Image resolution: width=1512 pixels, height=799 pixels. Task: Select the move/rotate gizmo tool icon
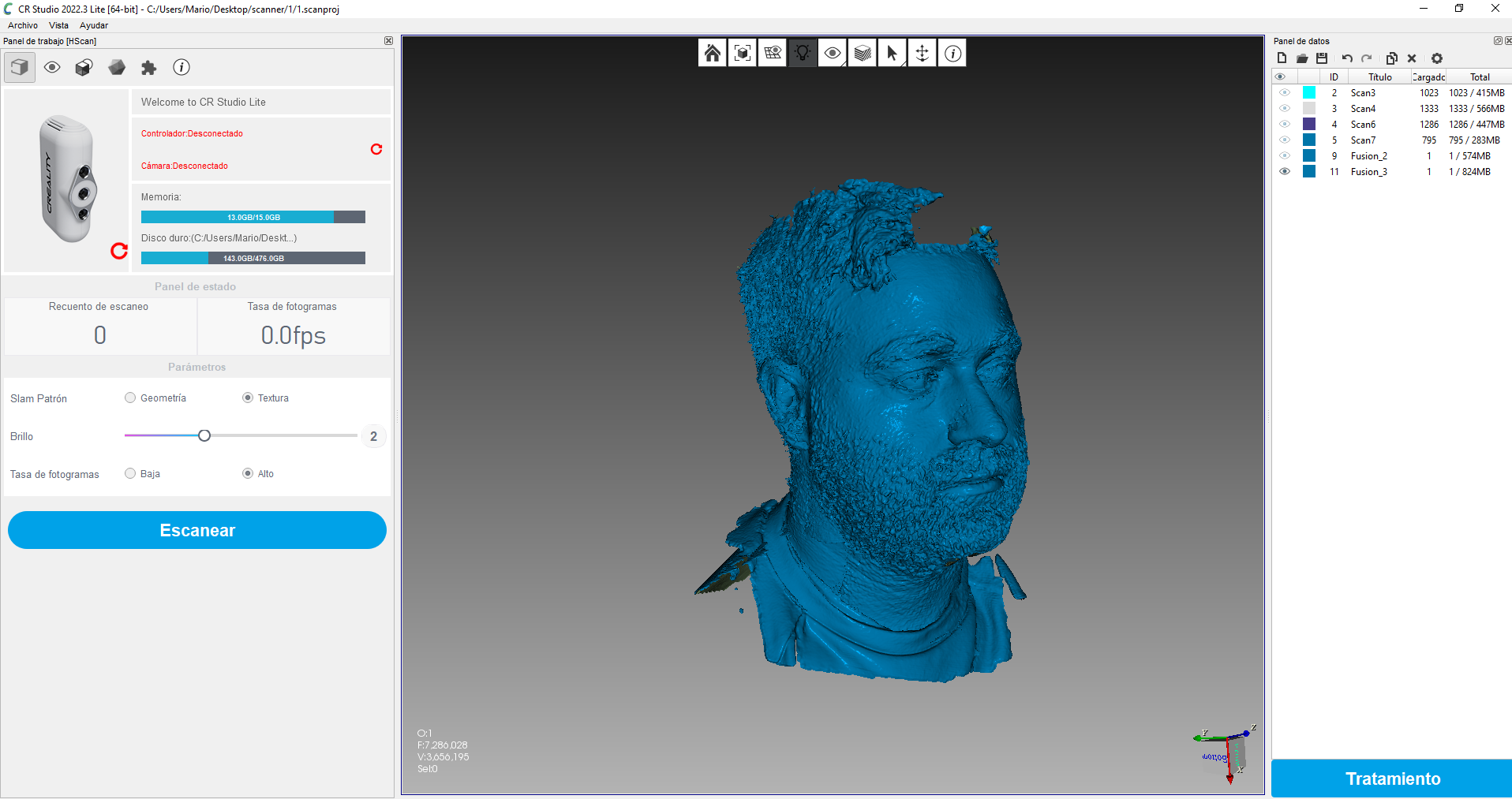922,53
